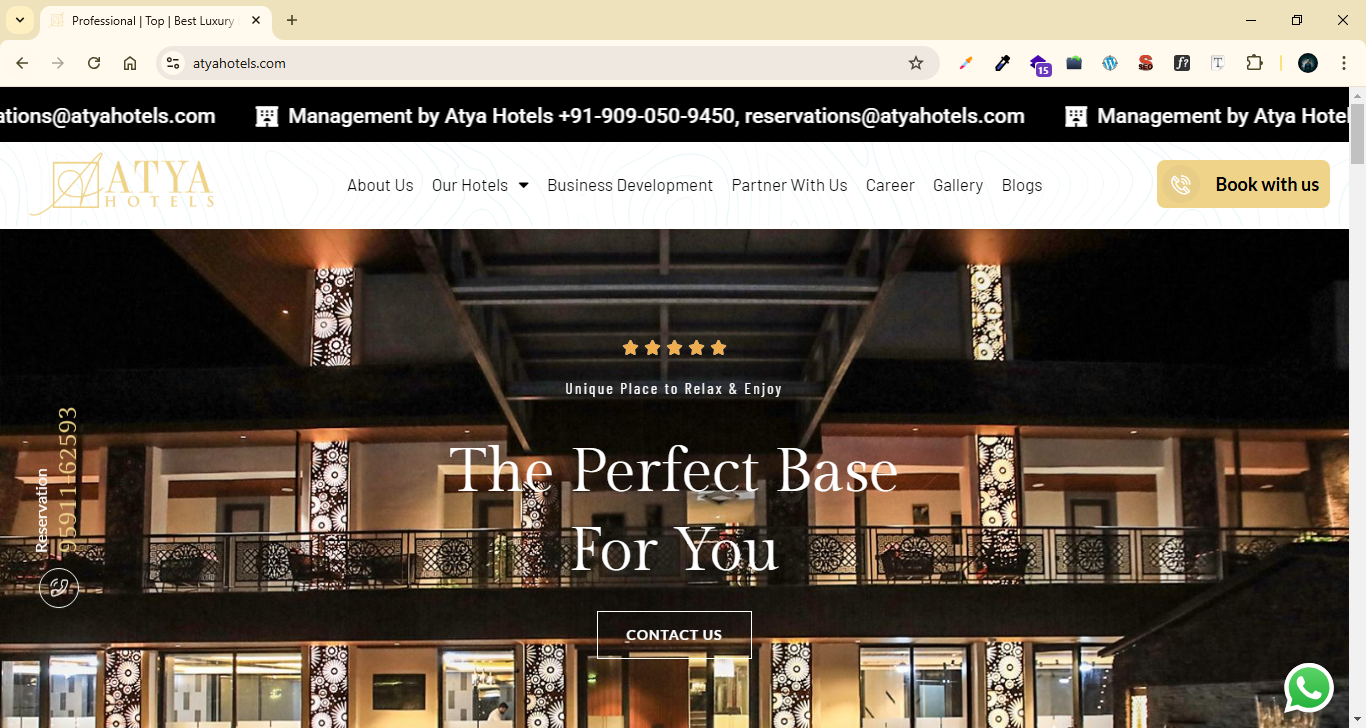Click the CONTACT US button
The height and width of the screenshot is (728, 1366).
pyautogui.click(x=674, y=634)
